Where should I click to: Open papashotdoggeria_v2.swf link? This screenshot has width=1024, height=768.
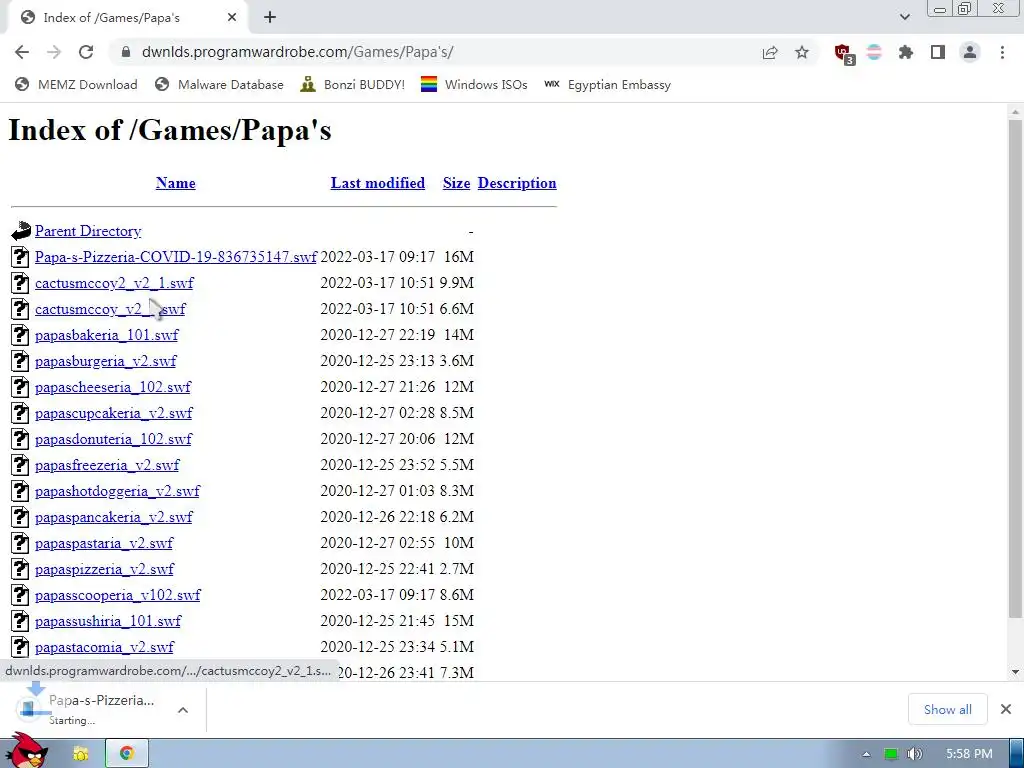pos(118,491)
